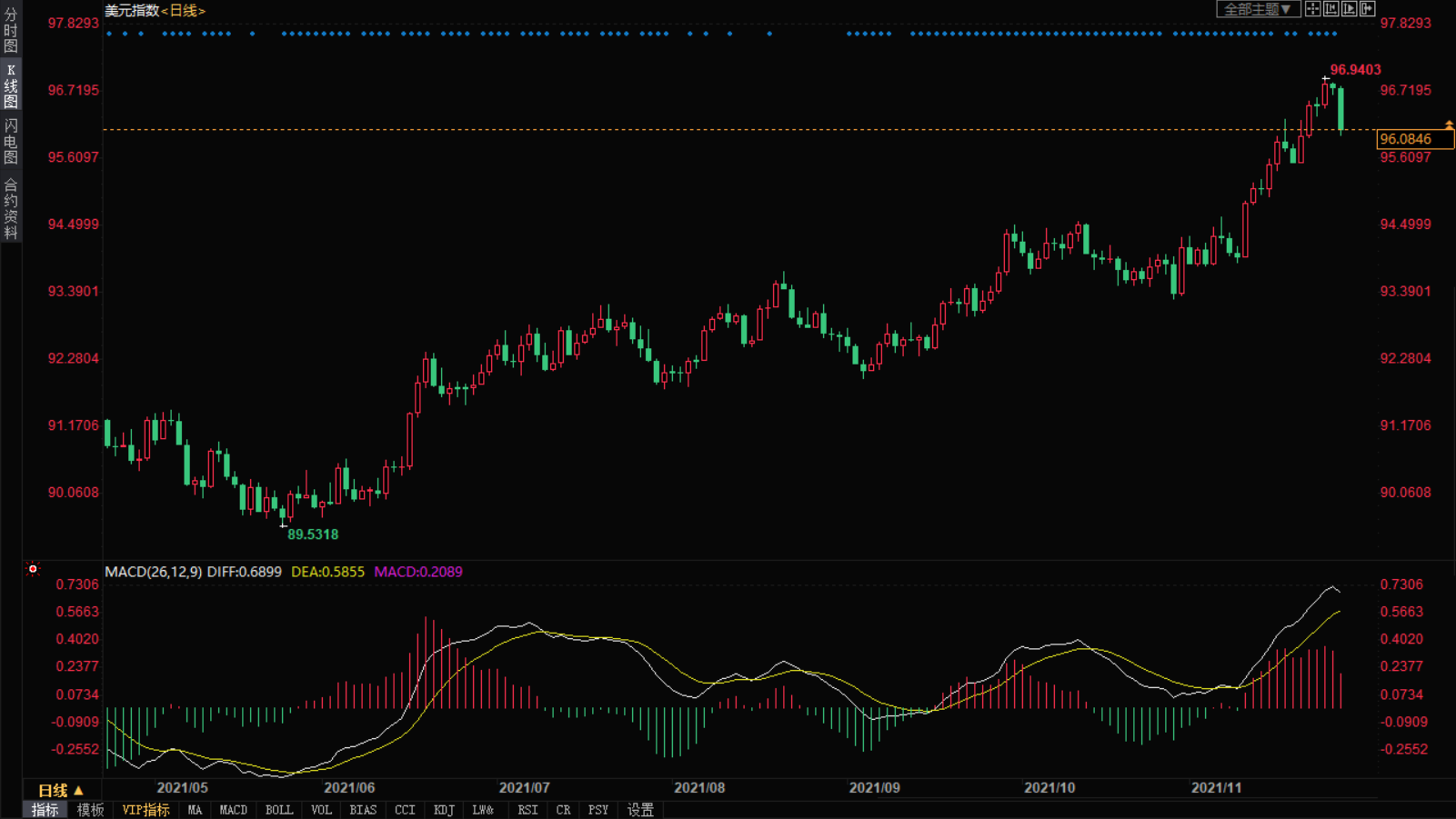Viewport: 1456px width, 819px height.
Task: Select the BOLL indicator
Action: tap(278, 810)
